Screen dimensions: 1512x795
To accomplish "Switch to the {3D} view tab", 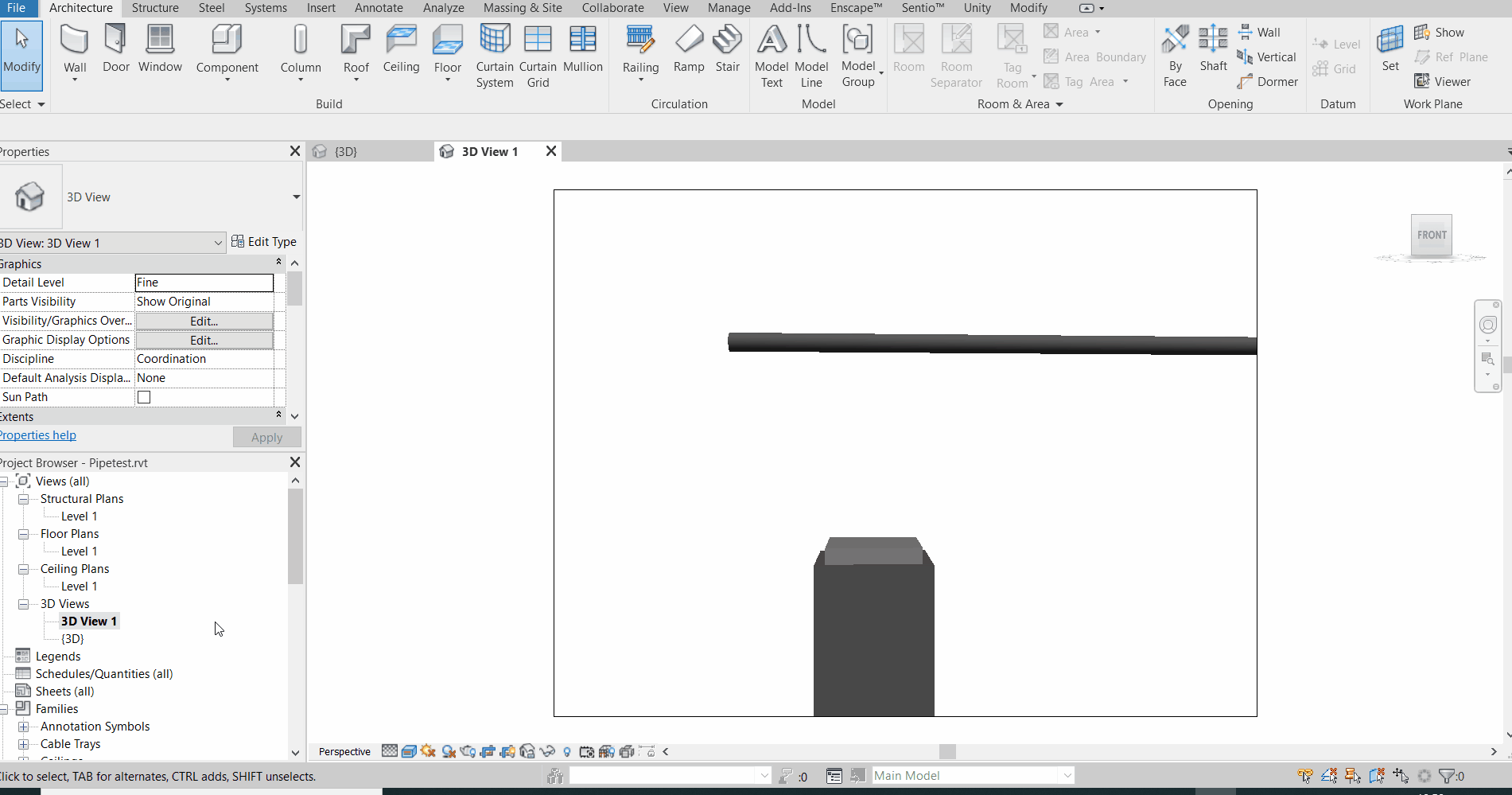I will (x=345, y=151).
